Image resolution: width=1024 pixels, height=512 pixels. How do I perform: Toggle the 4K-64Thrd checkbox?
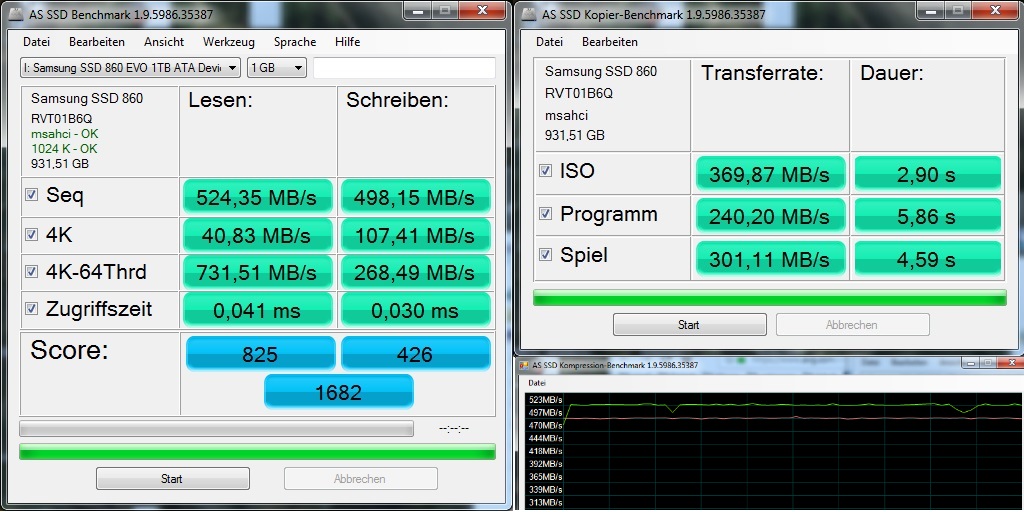click(x=31, y=272)
